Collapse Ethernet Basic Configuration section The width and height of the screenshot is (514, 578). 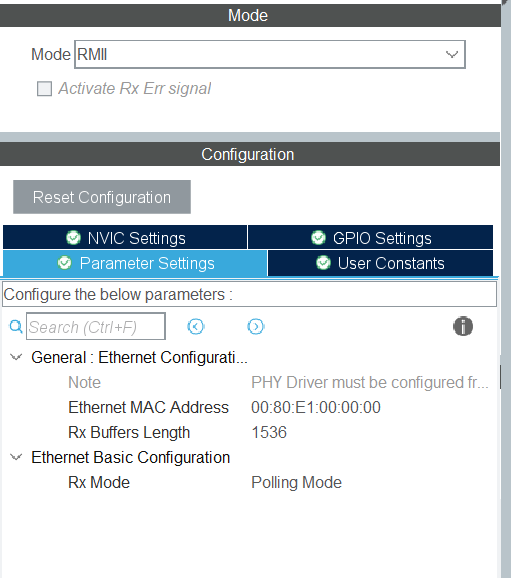[16, 457]
